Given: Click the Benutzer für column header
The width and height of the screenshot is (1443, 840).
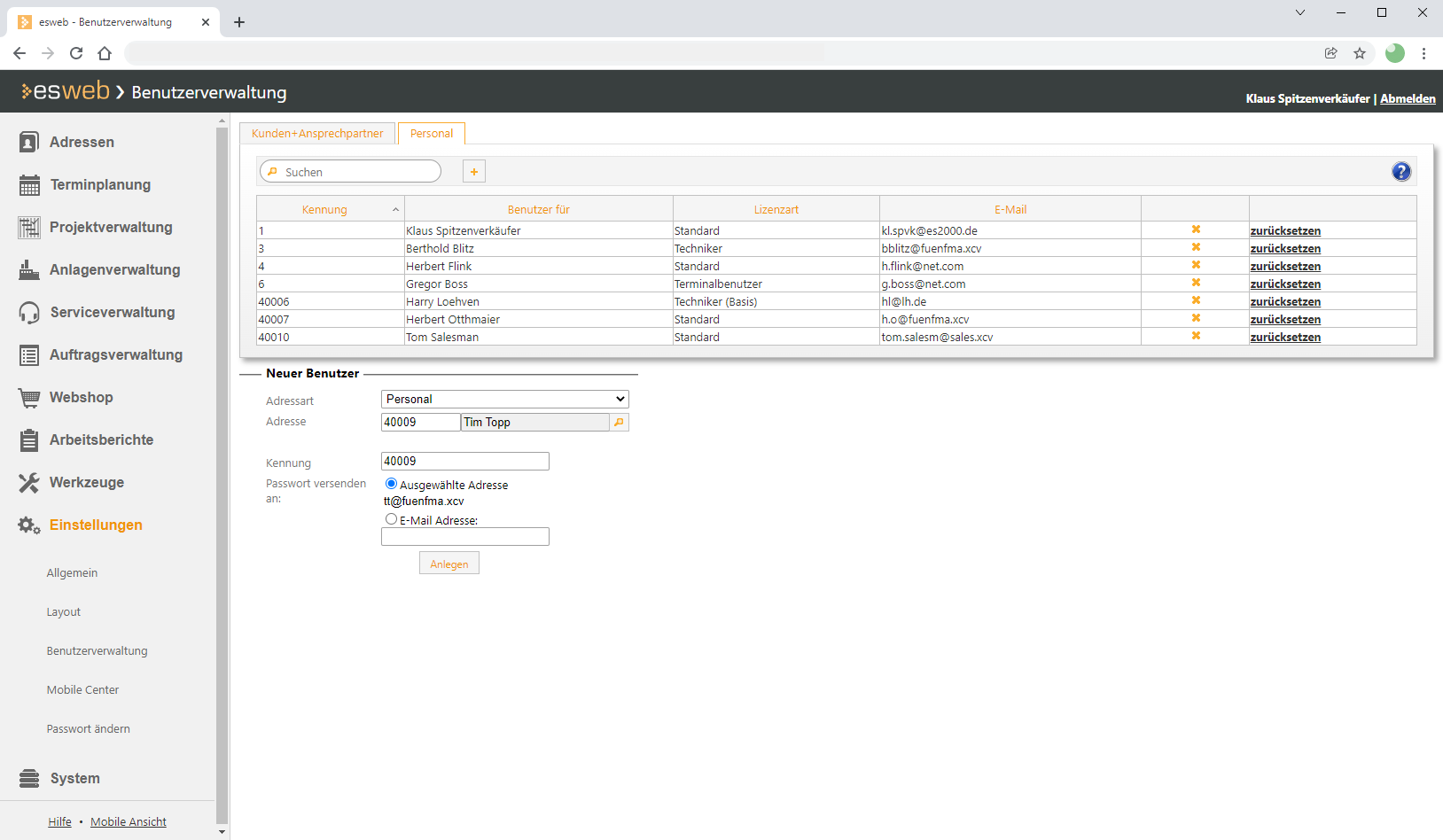Looking at the screenshot, I should pos(539,210).
